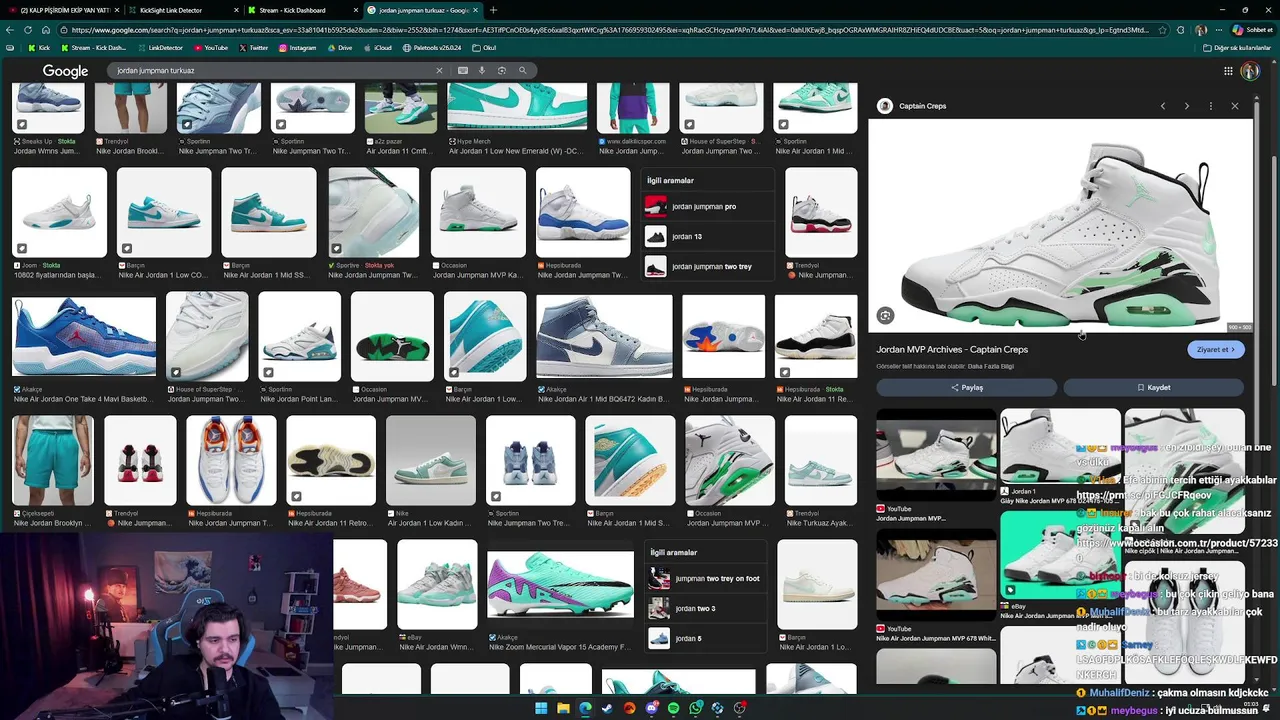1280x720 pixels.
Task: Click the Google search input field
Action: 272,70
